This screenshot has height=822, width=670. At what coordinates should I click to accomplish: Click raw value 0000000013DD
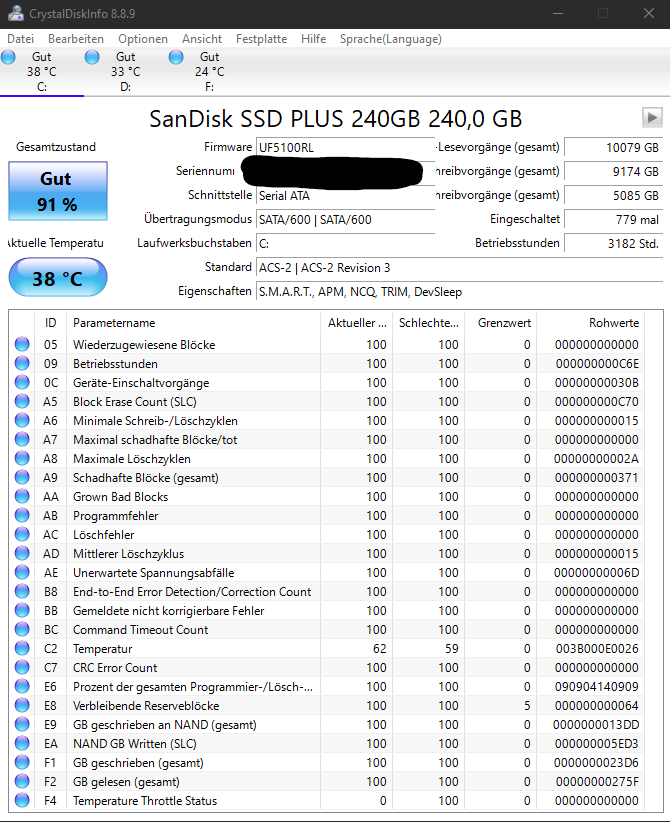coord(596,725)
